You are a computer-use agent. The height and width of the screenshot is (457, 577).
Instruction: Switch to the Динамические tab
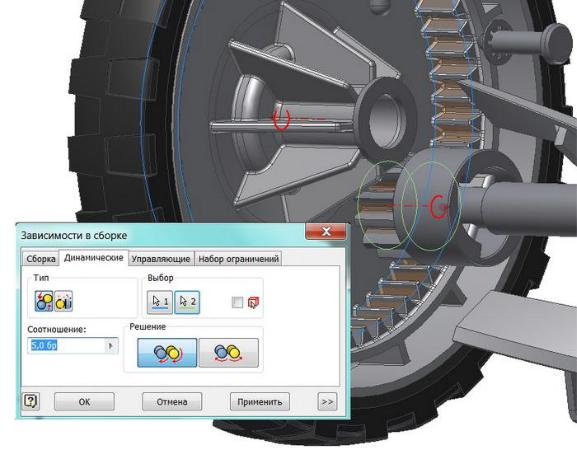93,258
